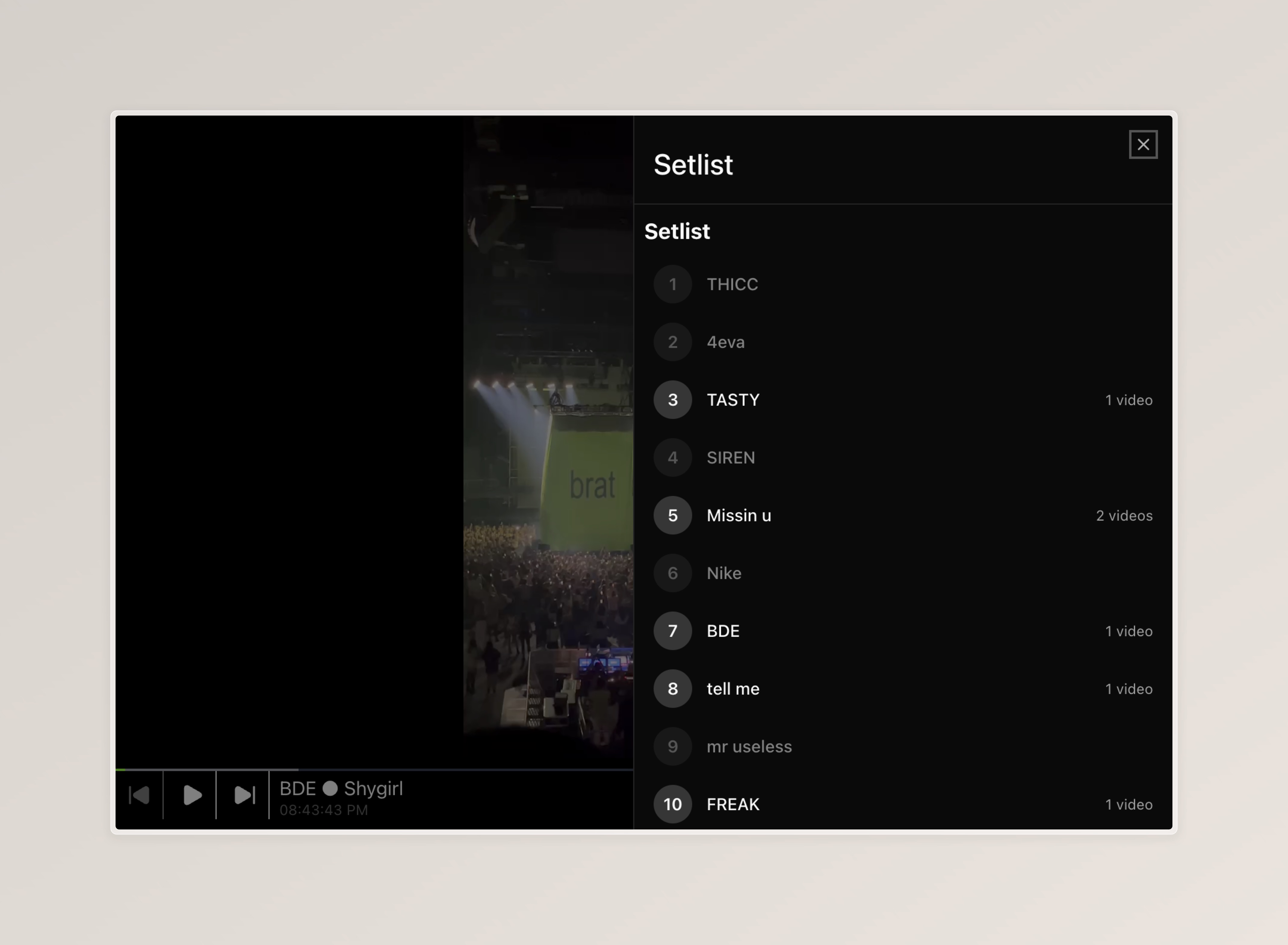Viewport: 1288px width, 945px height.
Task: Seek along the video progress bar
Action: pos(374,769)
